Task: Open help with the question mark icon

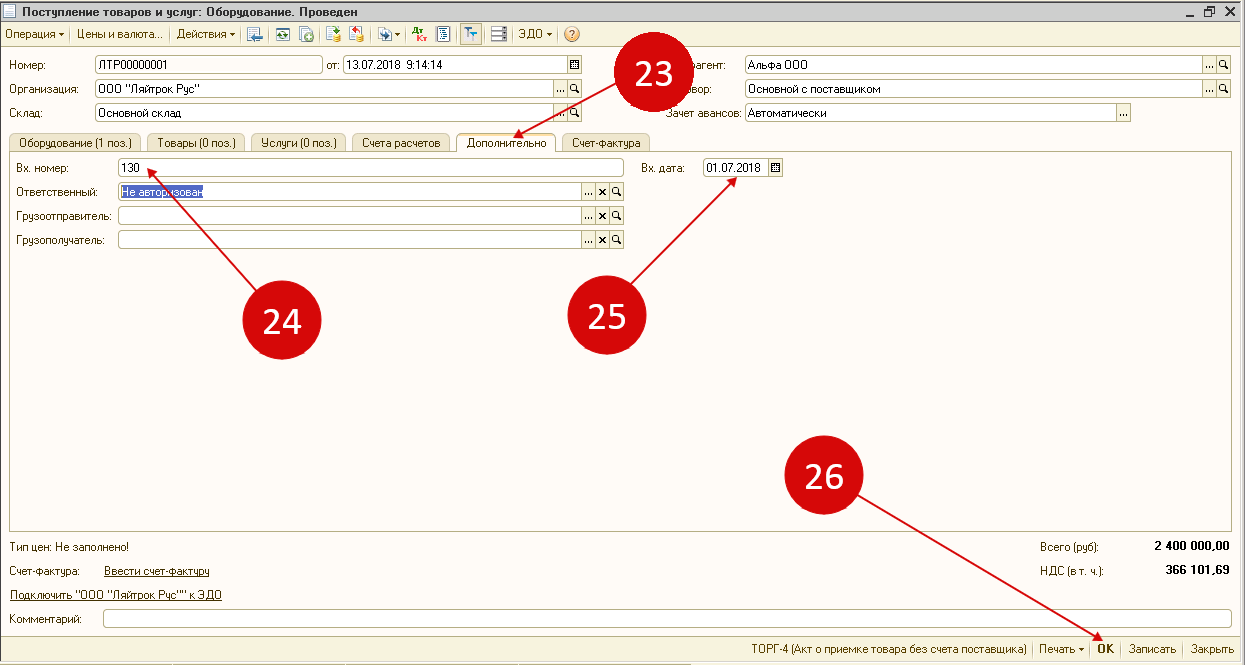Action: [572, 34]
